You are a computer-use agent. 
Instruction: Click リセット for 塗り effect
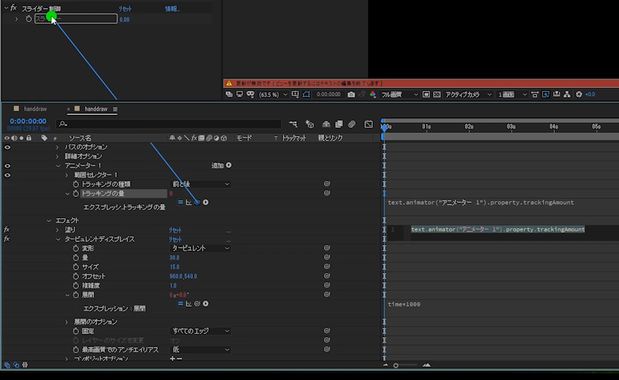pyautogui.click(x=175, y=230)
